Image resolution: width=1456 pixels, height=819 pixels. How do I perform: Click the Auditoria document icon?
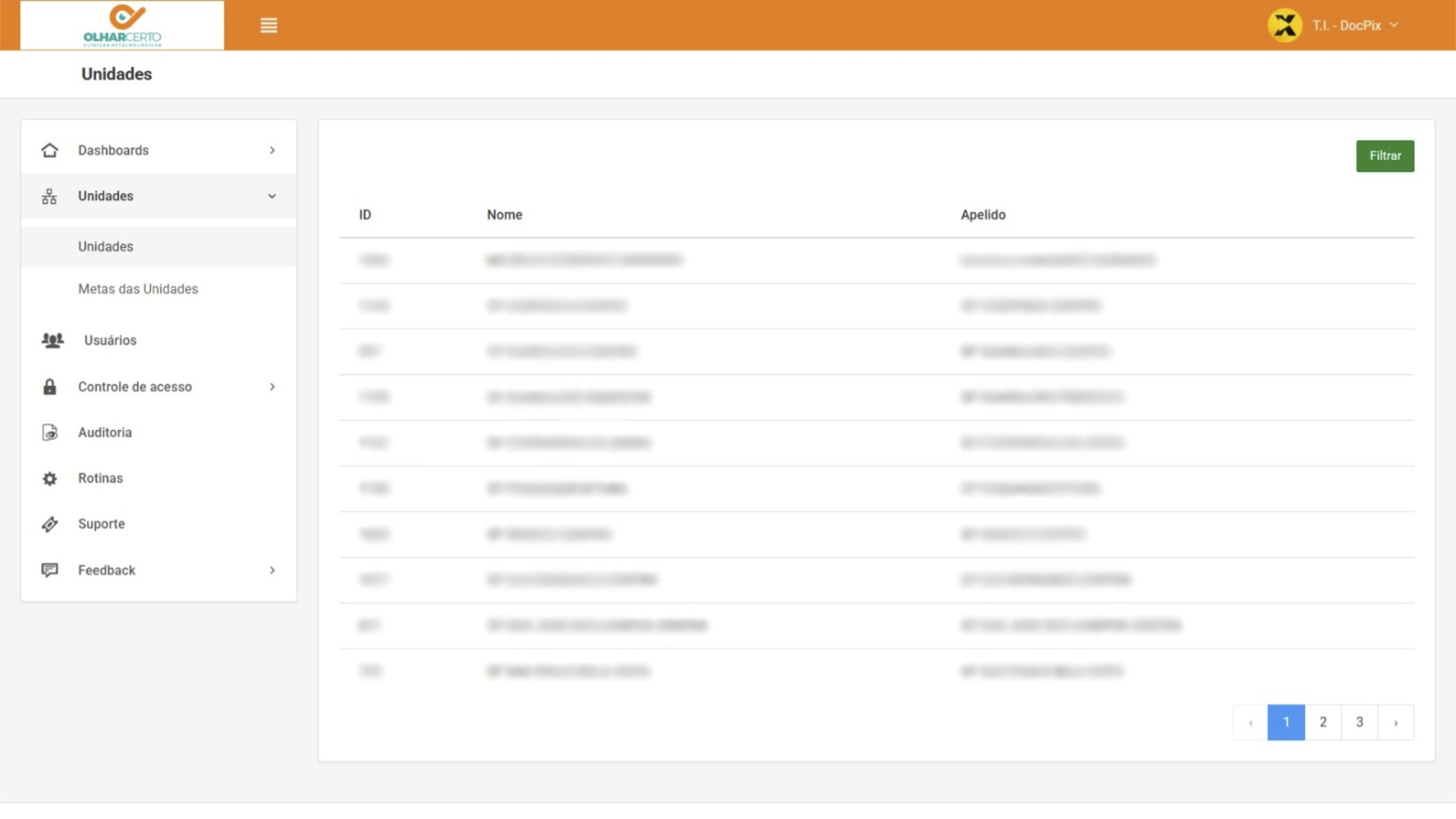click(x=50, y=432)
